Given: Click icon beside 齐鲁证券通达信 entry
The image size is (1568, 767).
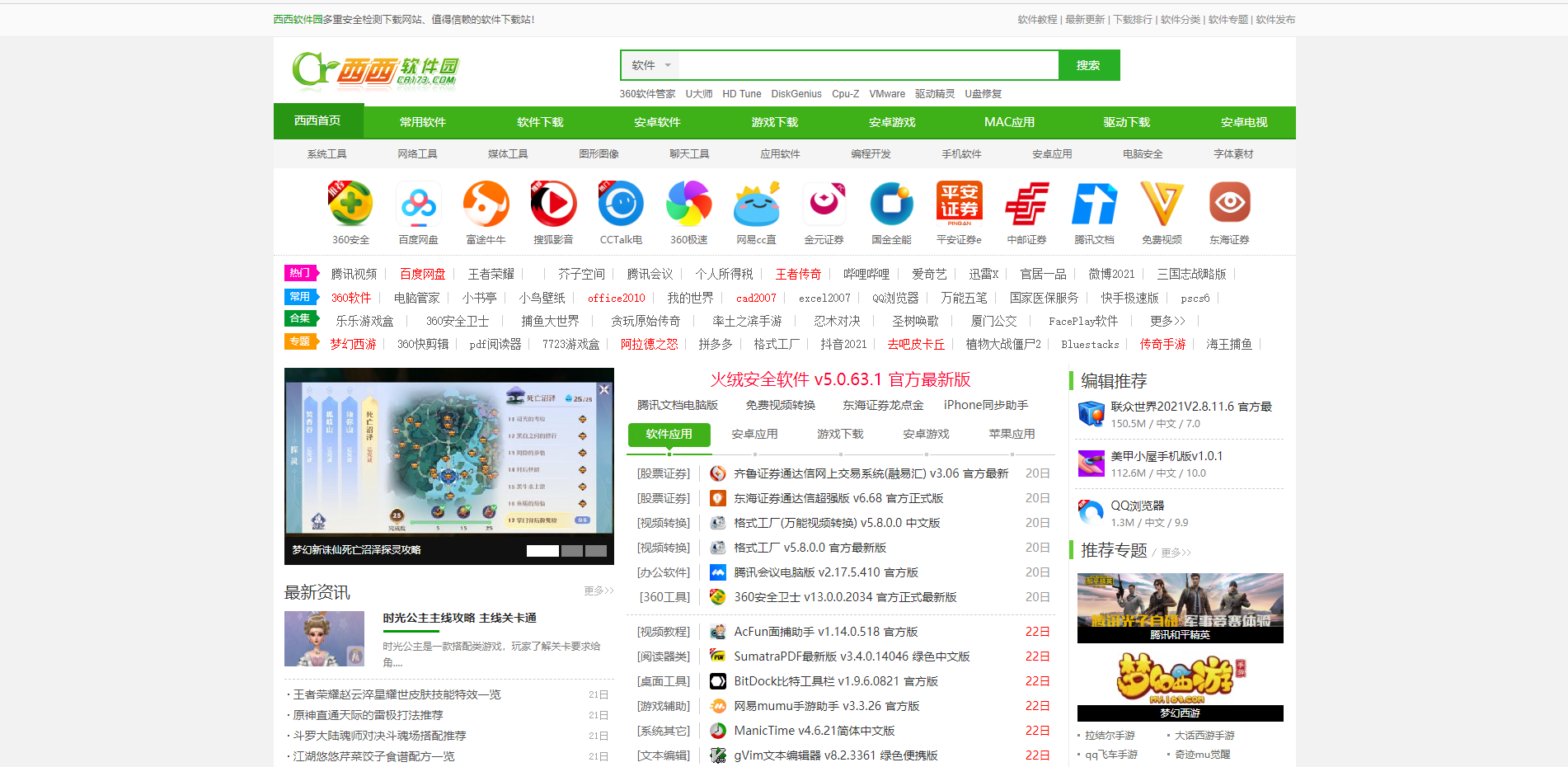Looking at the screenshot, I should tap(718, 473).
